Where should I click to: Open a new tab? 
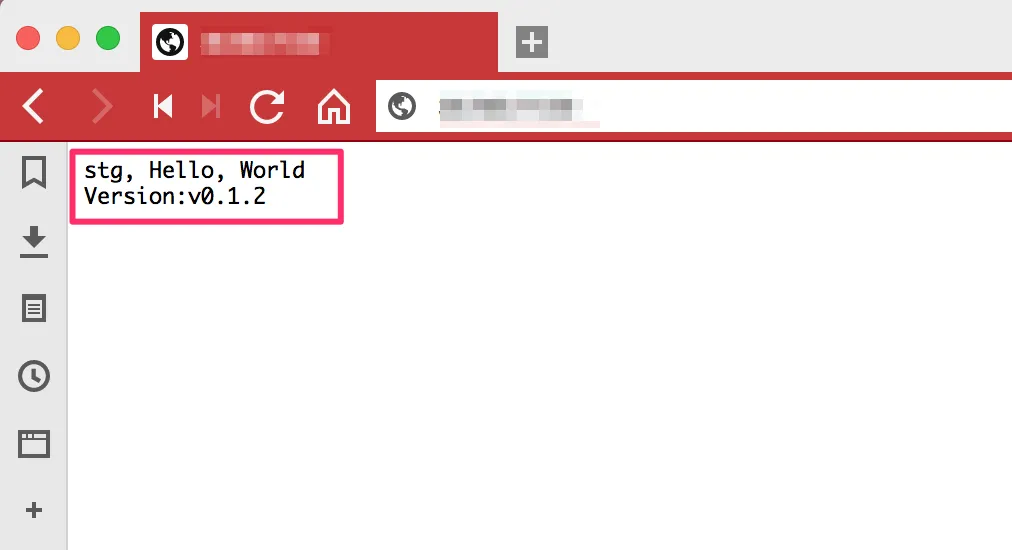coord(532,43)
